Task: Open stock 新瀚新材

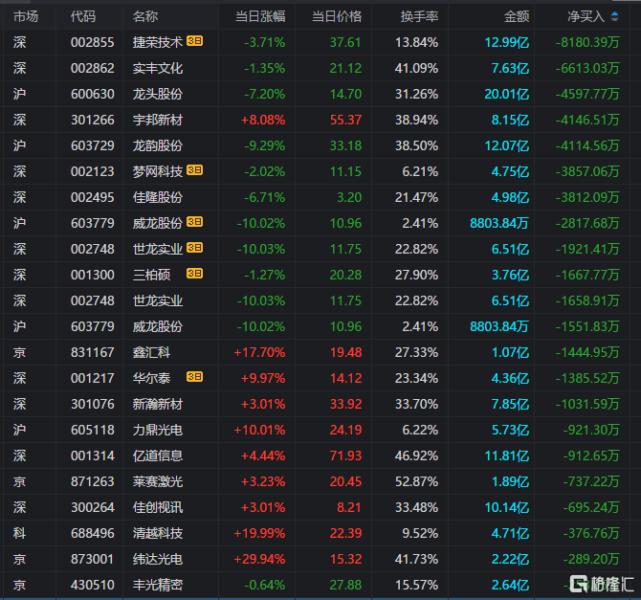Action: [157, 405]
